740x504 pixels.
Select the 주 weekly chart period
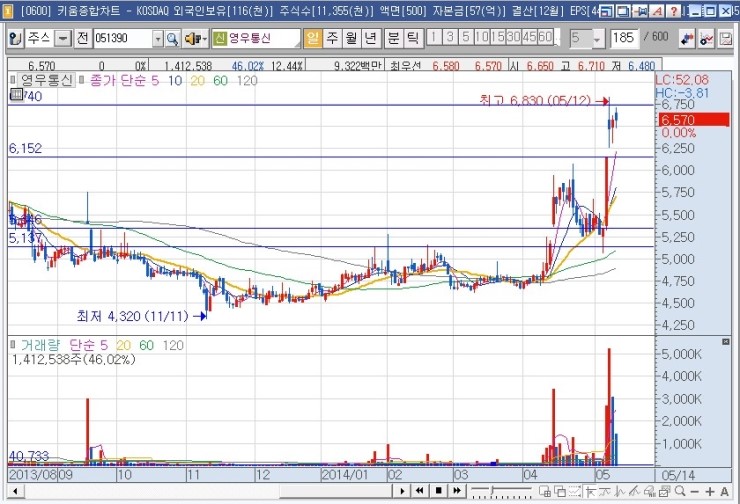(x=332, y=38)
